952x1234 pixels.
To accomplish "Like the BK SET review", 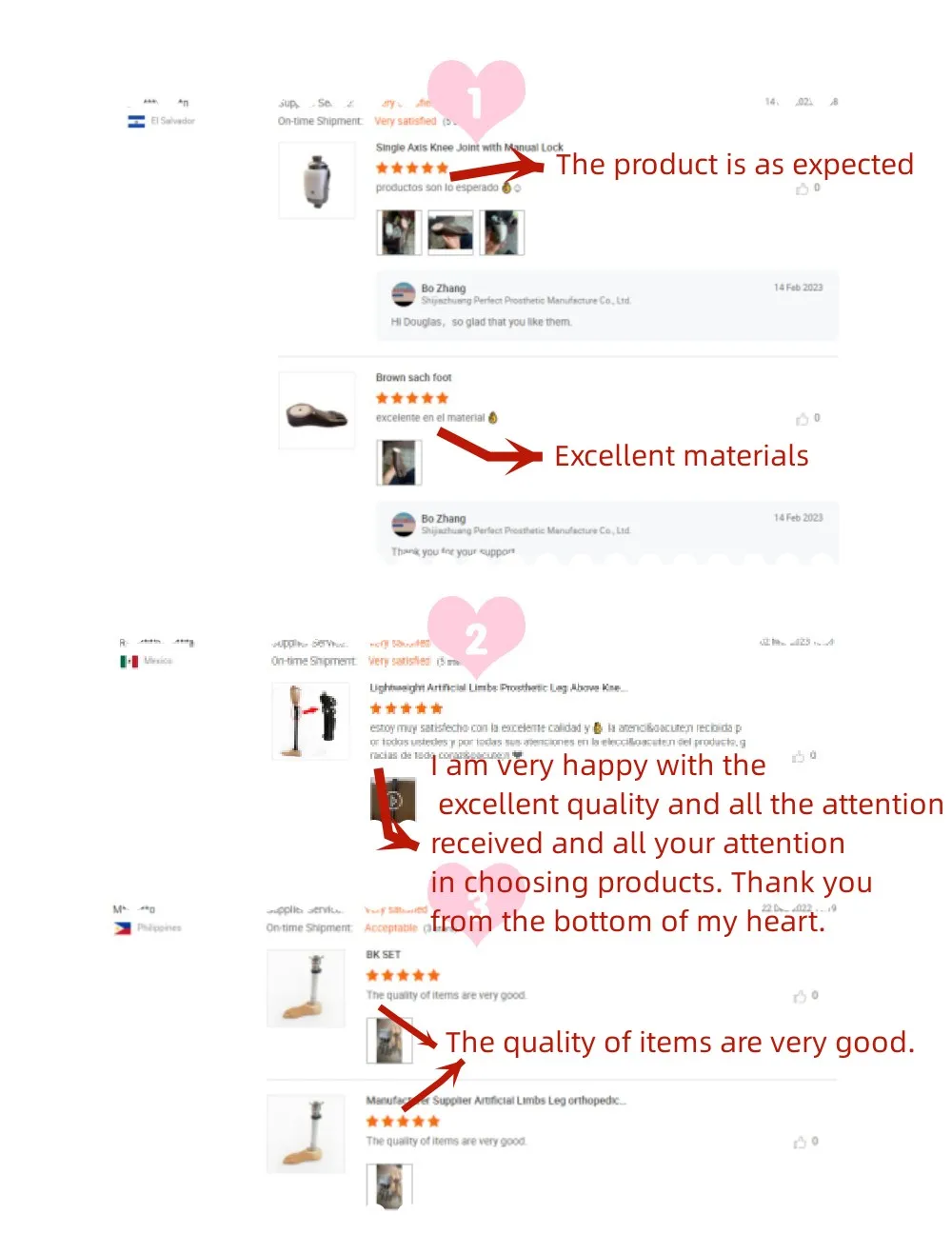I will point(800,996).
